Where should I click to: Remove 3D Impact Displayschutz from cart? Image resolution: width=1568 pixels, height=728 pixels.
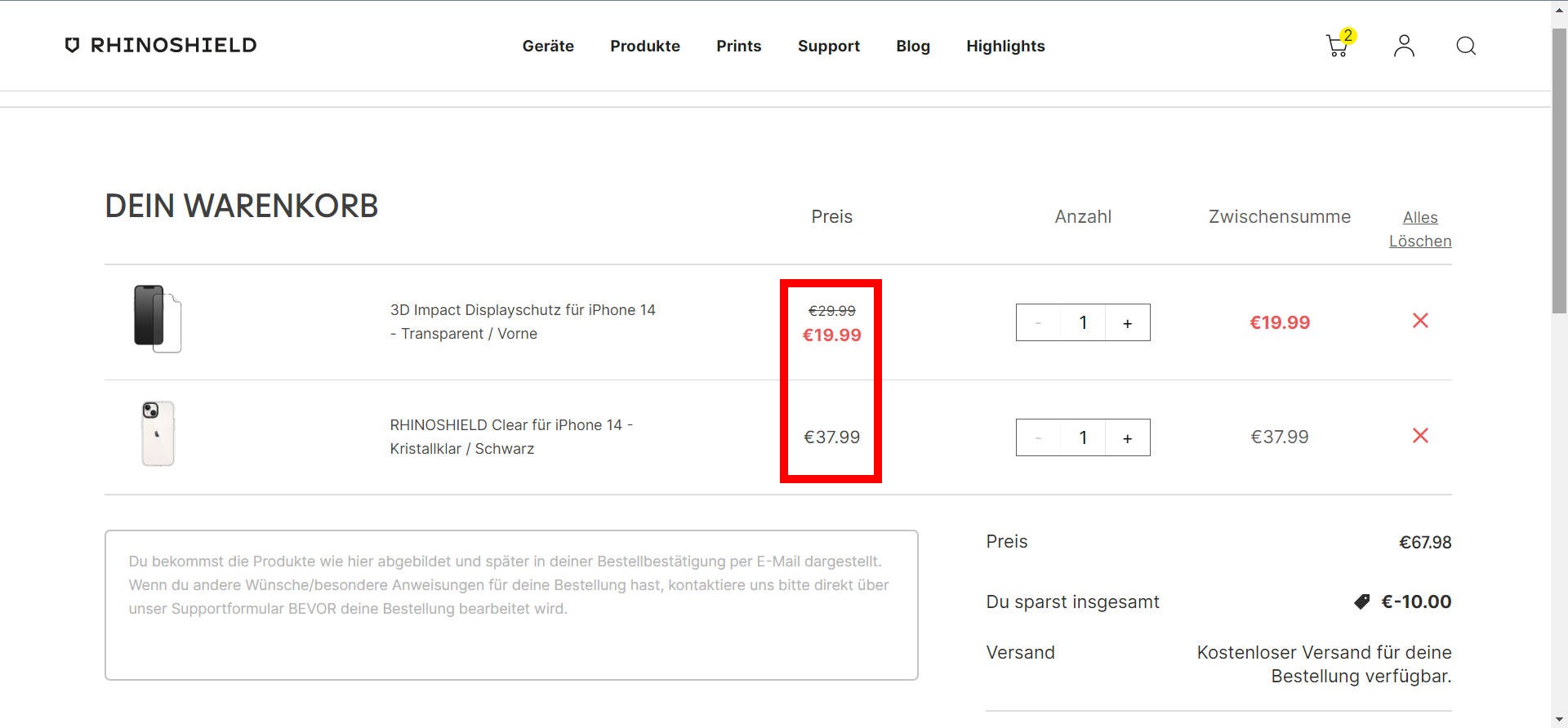pos(1420,321)
